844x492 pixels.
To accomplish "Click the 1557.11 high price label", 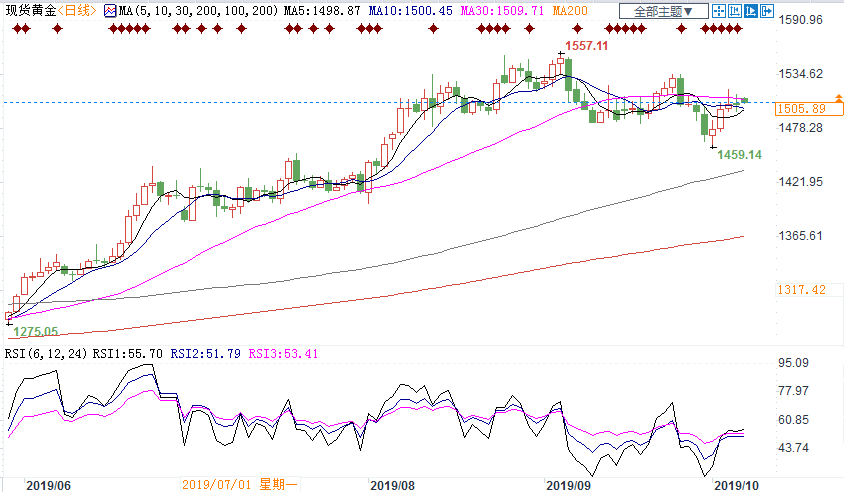I will pyautogui.click(x=586, y=46).
